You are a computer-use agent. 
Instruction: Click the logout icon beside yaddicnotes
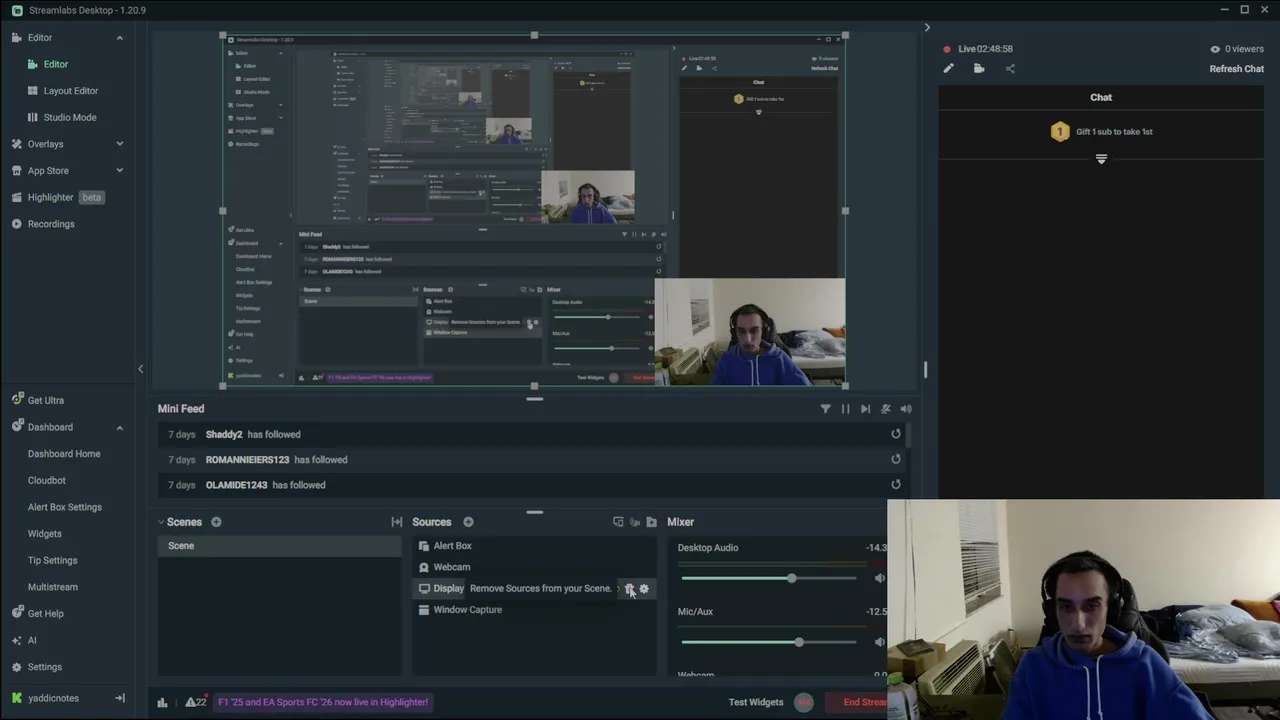click(x=120, y=698)
